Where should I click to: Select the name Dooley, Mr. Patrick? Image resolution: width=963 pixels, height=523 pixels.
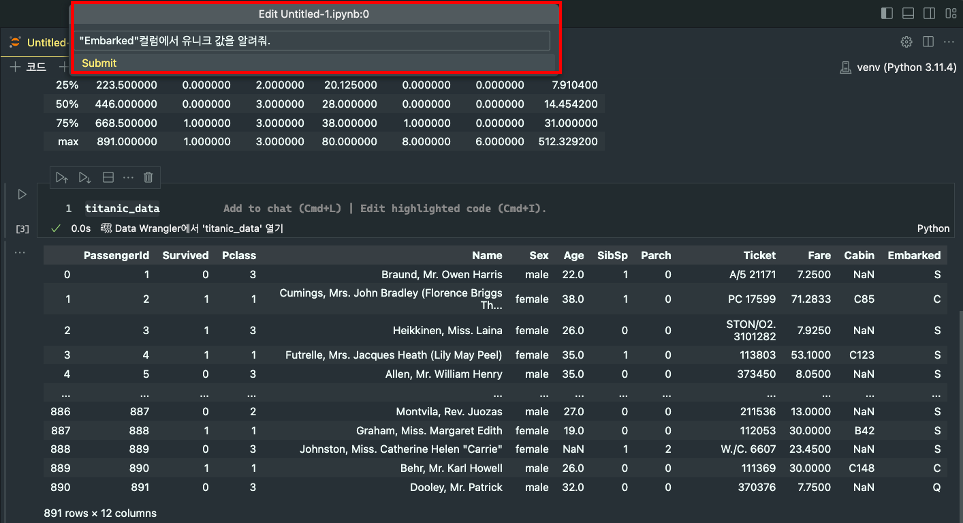(x=456, y=487)
